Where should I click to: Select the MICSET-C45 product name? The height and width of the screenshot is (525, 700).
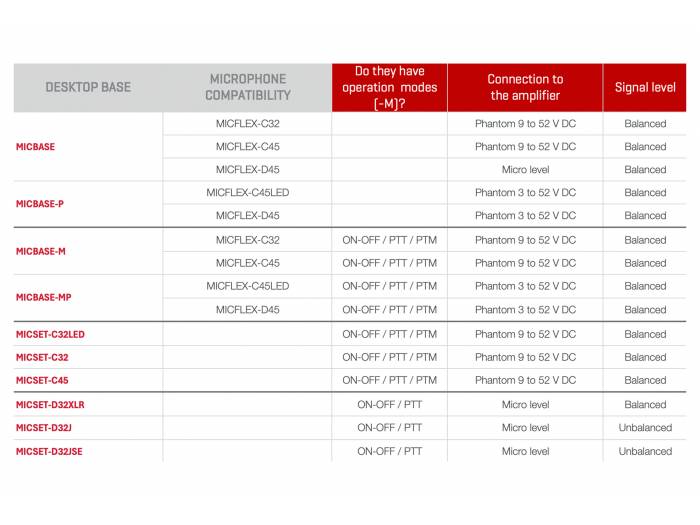(42, 380)
